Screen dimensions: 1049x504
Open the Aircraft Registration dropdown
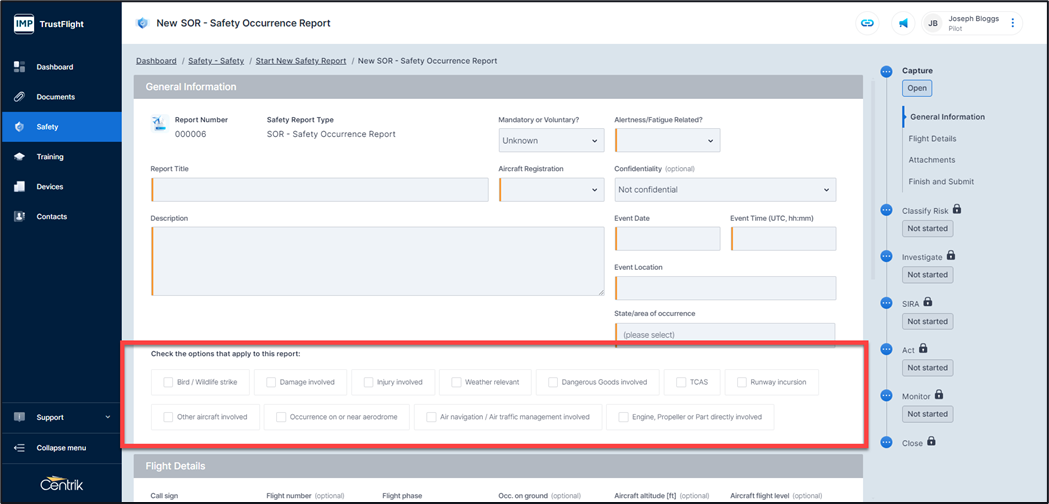[550, 190]
